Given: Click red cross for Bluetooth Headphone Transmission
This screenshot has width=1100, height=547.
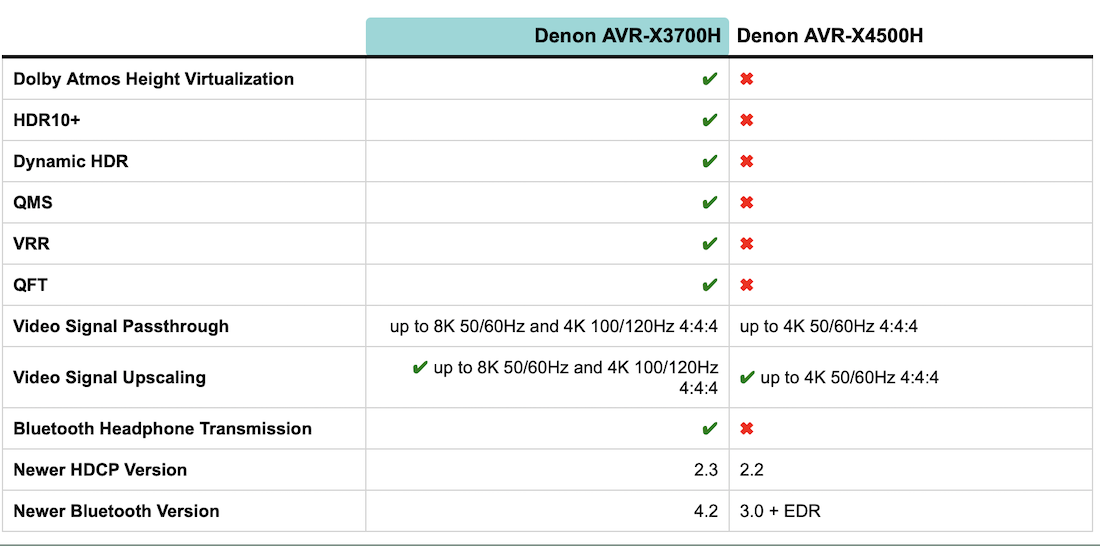Looking at the screenshot, I should 746,429.
